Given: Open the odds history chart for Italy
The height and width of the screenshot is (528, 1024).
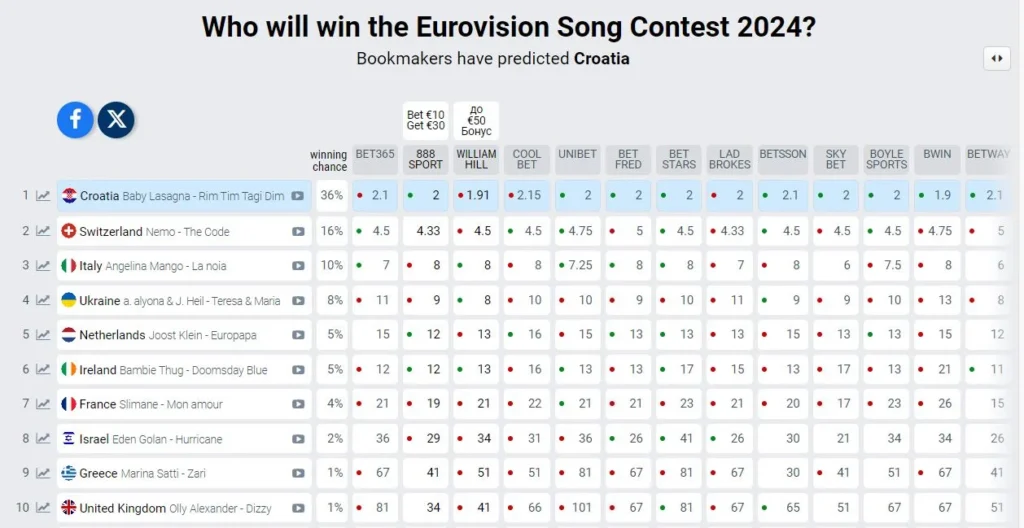Looking at the screenshot, I should [x=44, y=266].
